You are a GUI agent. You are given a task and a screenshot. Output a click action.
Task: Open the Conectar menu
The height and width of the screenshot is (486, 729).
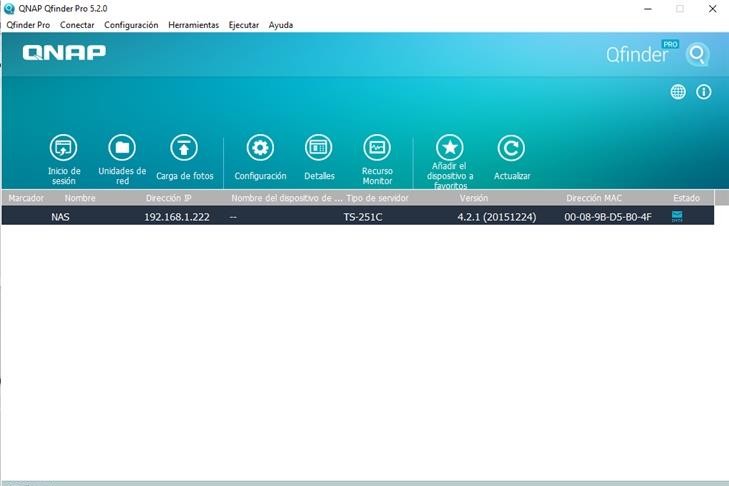tap(77, 25)
